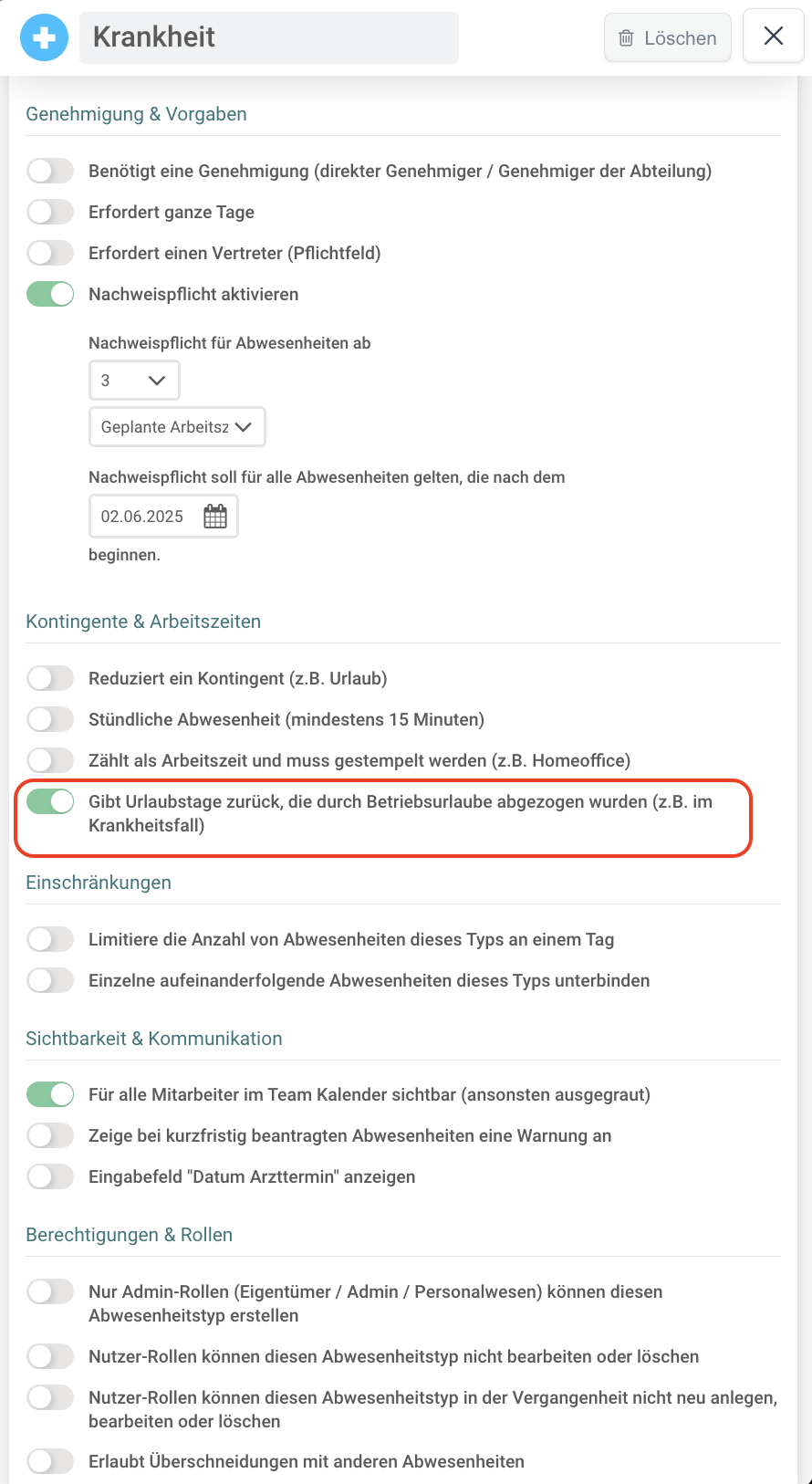Image resolution: width=812 pixels, height=1484 pixels.
Task: Turn off Gibt Urlaubstage zurück toggle
Action: [x=50, y=801]
